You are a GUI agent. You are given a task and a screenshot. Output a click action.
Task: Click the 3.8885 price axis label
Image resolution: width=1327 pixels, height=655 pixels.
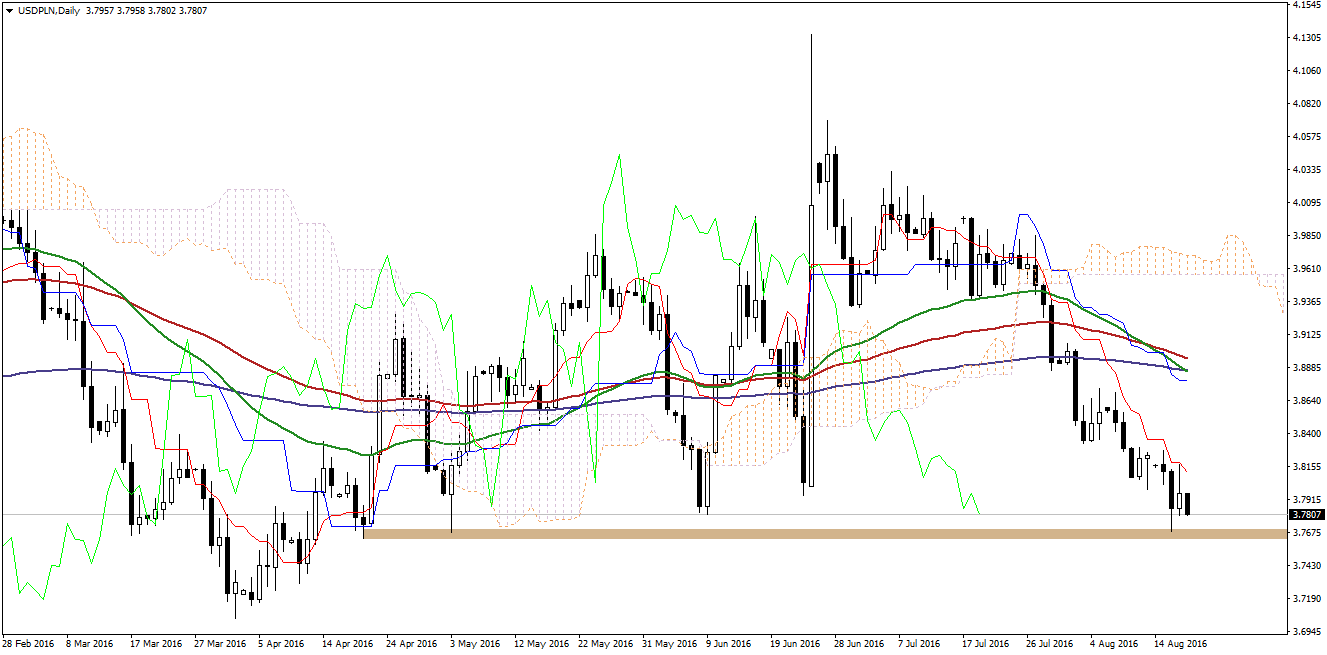(1306, 368)
